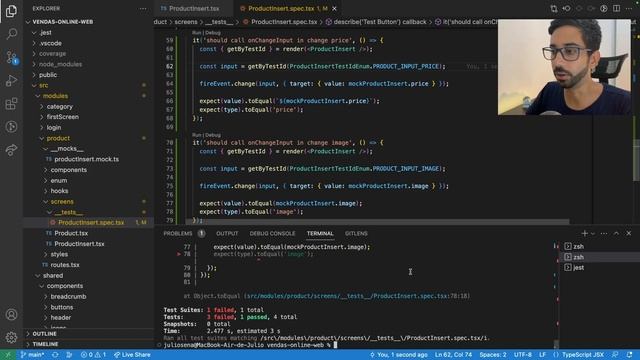Maximize the terminal panel size

(x=616, y=233)
